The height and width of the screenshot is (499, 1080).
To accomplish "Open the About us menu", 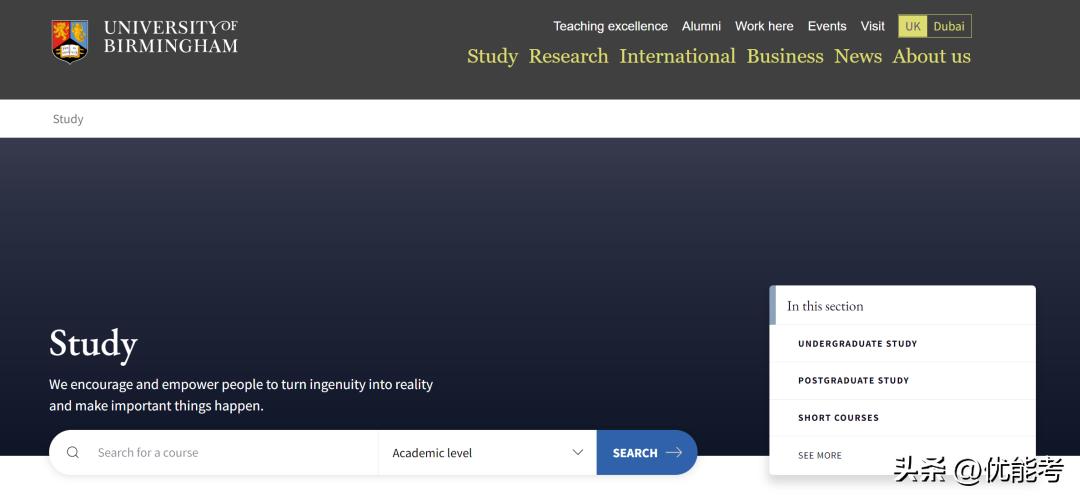I will tap(931, 57).
